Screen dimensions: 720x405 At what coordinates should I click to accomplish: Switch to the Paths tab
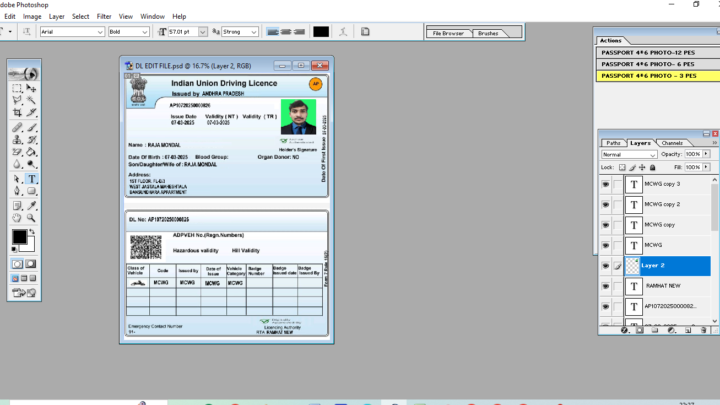(x=613, y=143)
